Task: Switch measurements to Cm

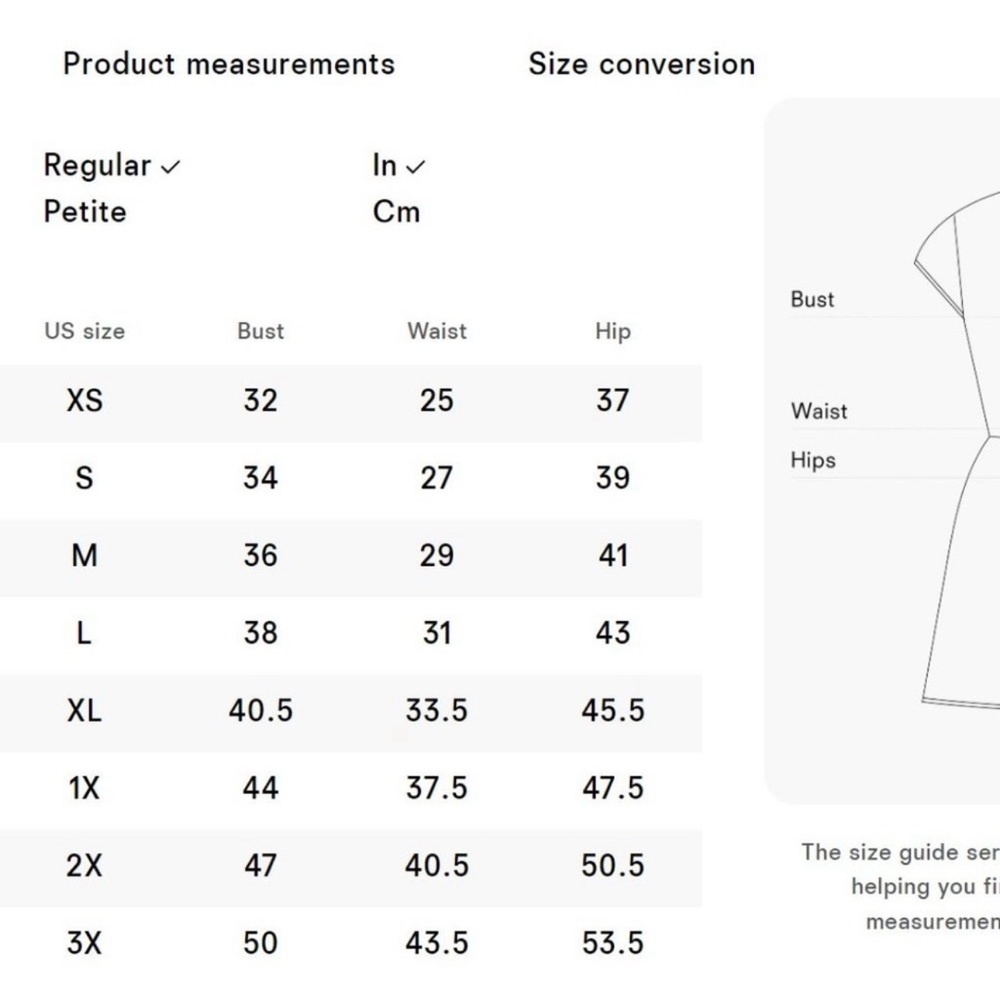Action: click(396, 212)
